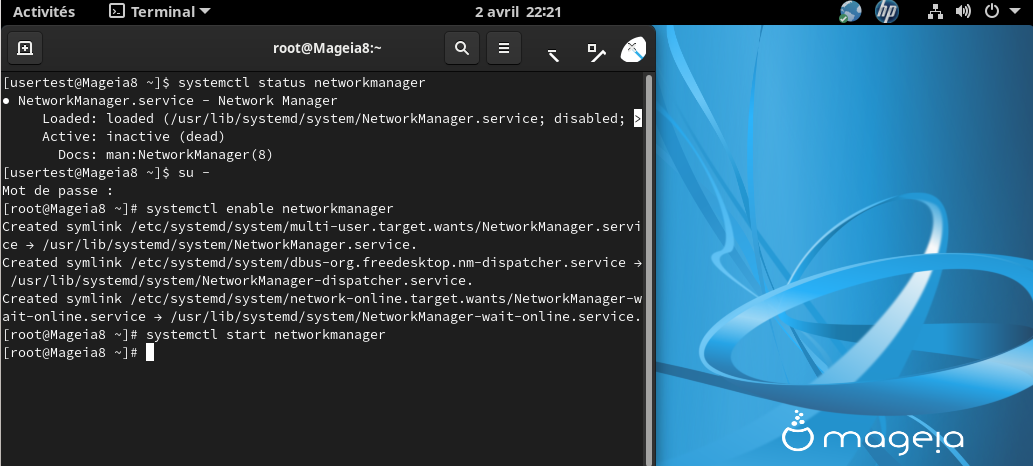Click the volume speaker icon
The width and height of the screenshot is (1033, 466).
coord(963,11)
